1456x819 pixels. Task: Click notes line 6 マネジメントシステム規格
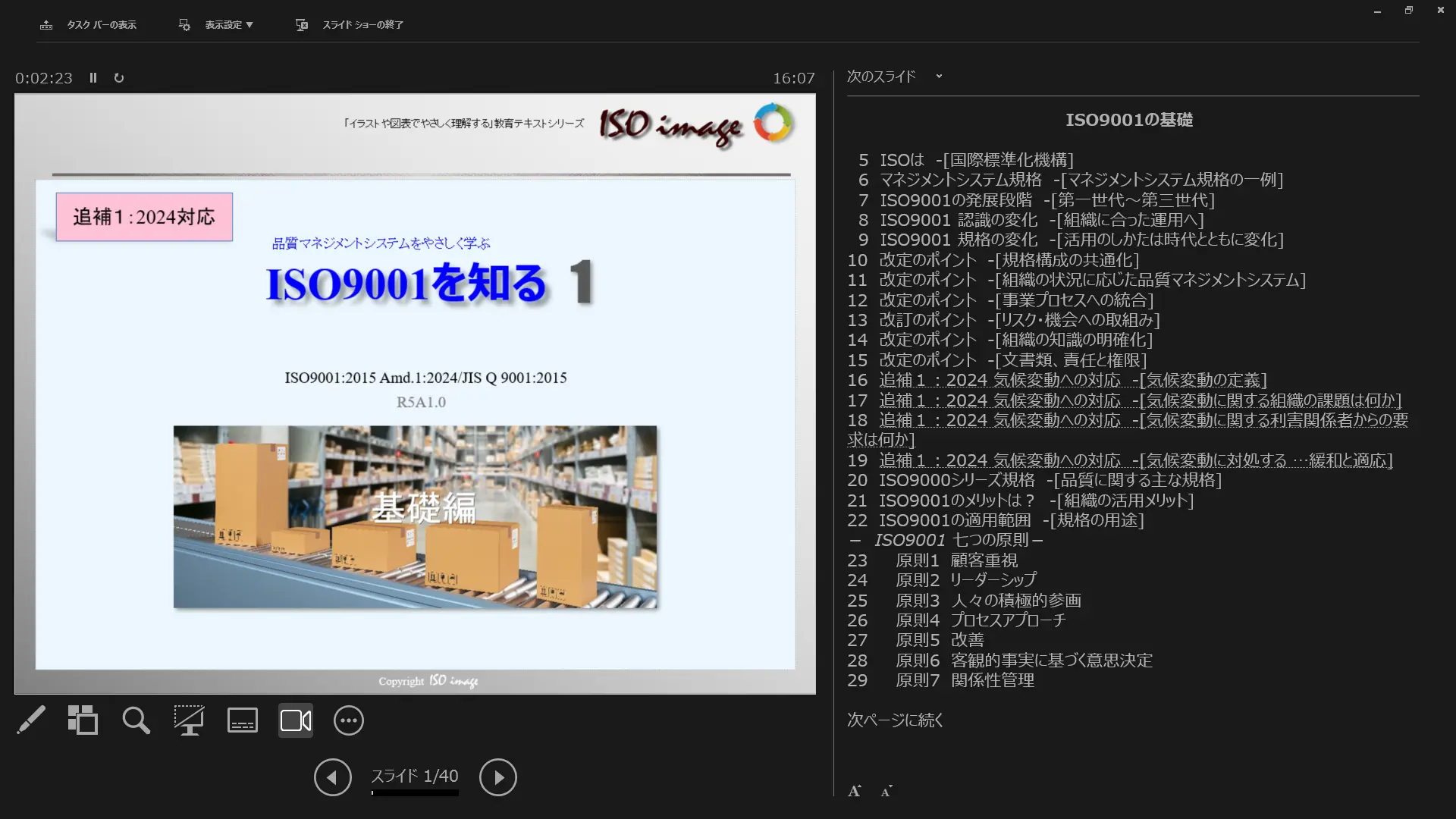tap(1071, 180)
